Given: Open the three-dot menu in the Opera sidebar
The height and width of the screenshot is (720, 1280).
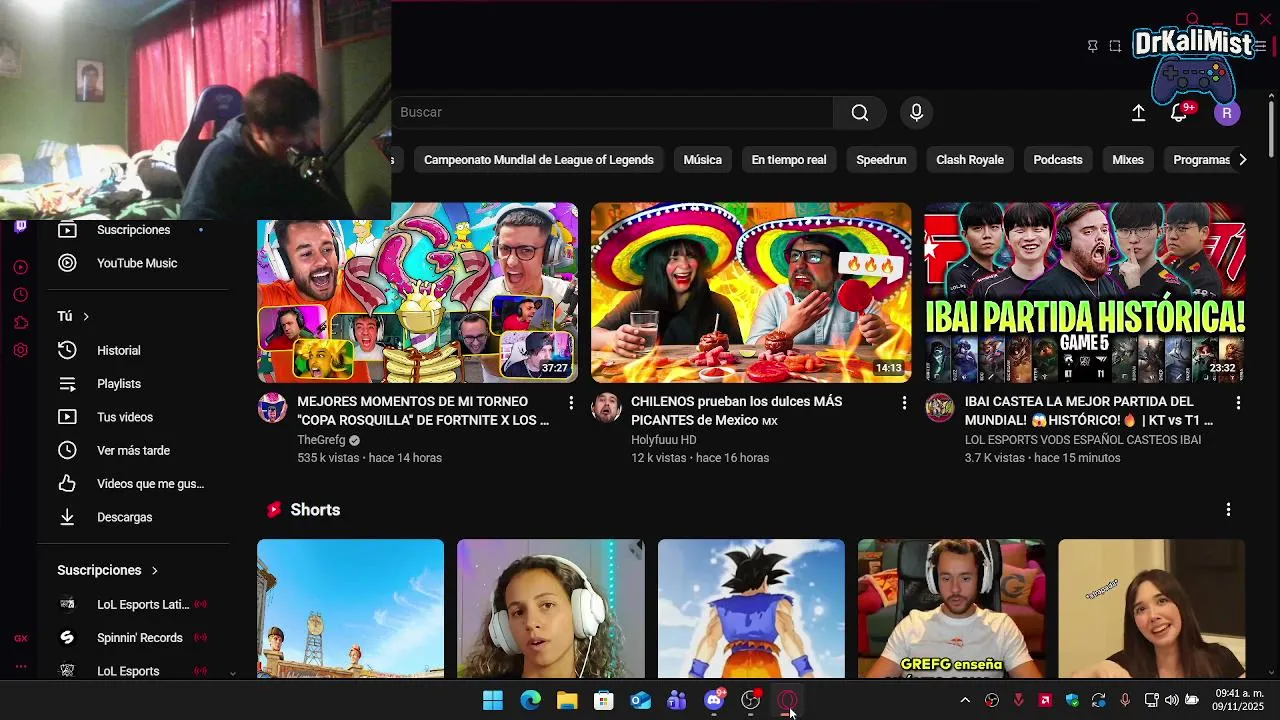Looking at the screenshot, I should [20, 666].
